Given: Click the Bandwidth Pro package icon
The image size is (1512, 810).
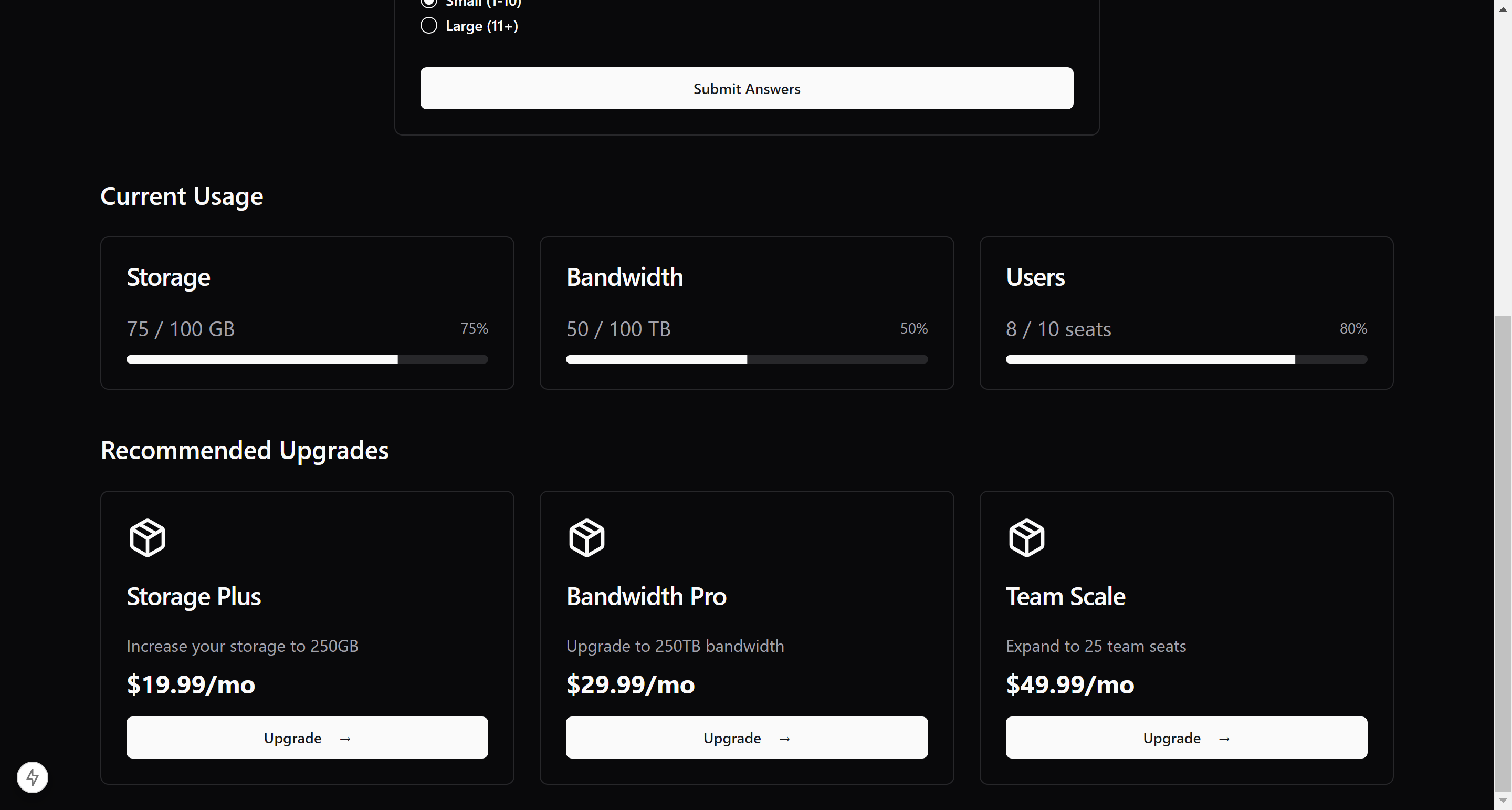Looking at the screenshot, I should 586,537.
